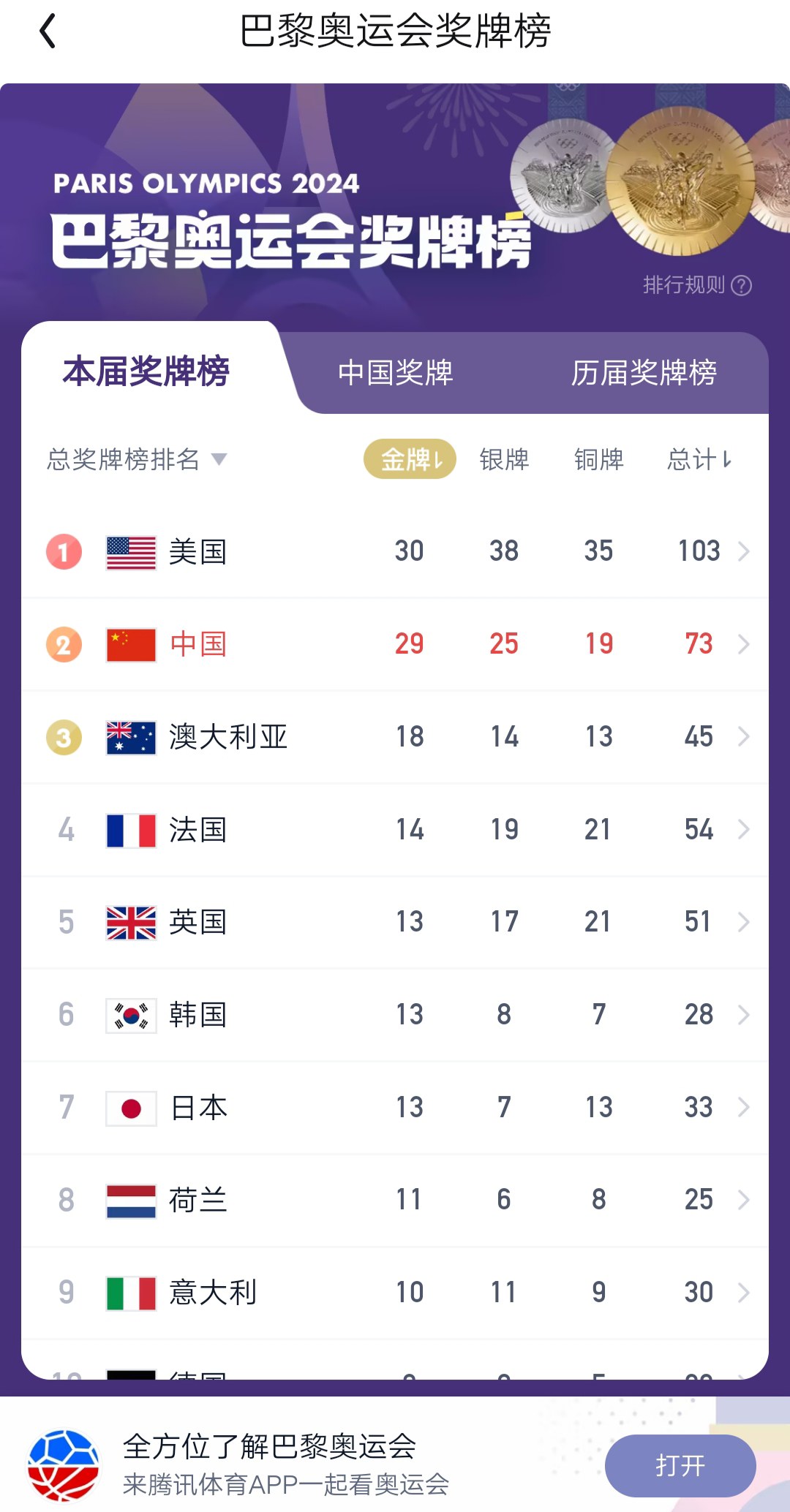790x1512 pixels.
Task: Expand details chevron for 法国 row
Action: [x=744, y=829]
